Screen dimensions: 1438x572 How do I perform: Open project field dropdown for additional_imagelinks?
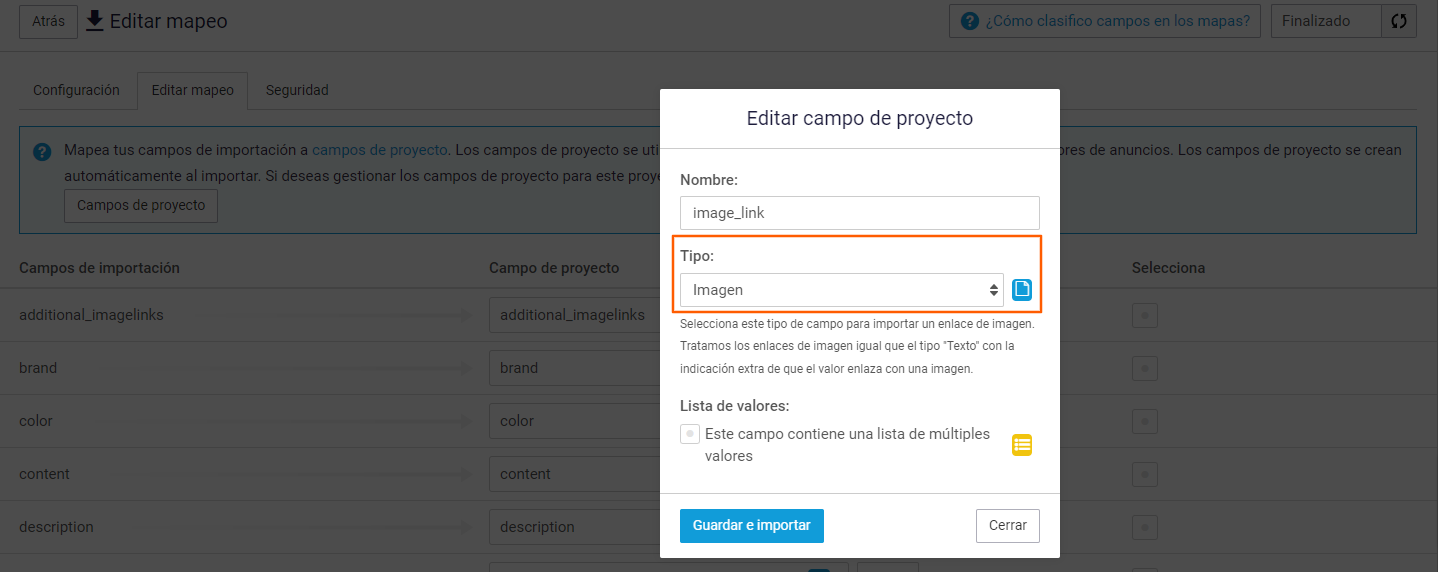pyautogui.click(x=574, y=315)
